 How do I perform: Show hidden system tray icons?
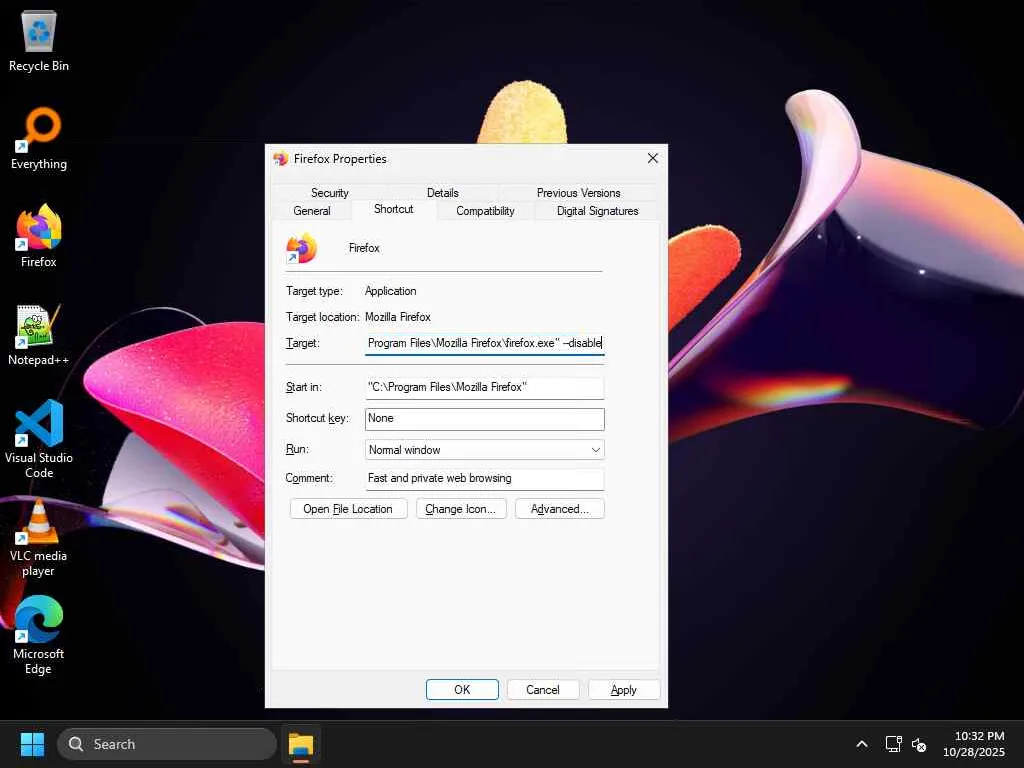(862, 744)
